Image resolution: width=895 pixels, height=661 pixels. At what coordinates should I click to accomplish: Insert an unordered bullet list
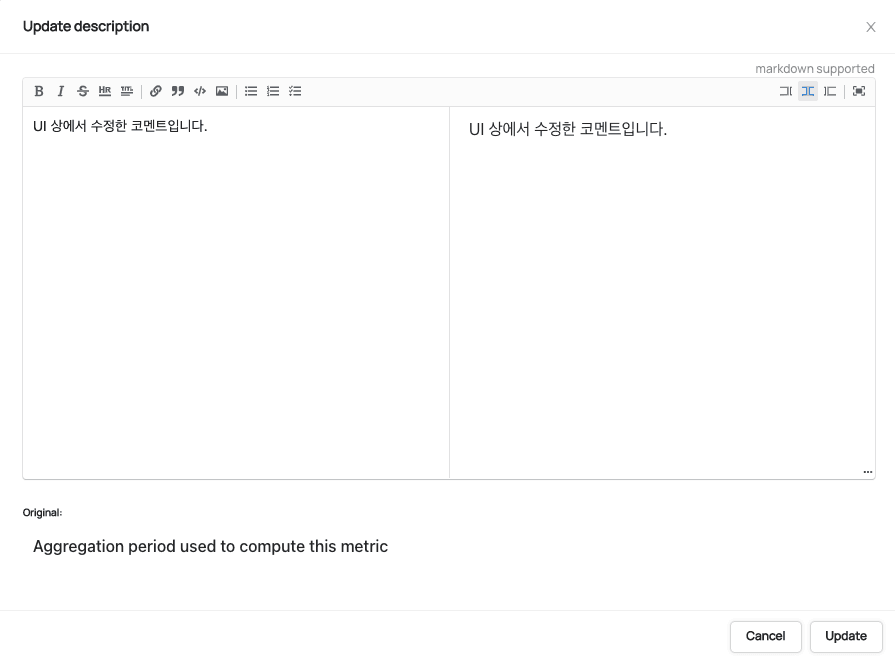[251, 91]
